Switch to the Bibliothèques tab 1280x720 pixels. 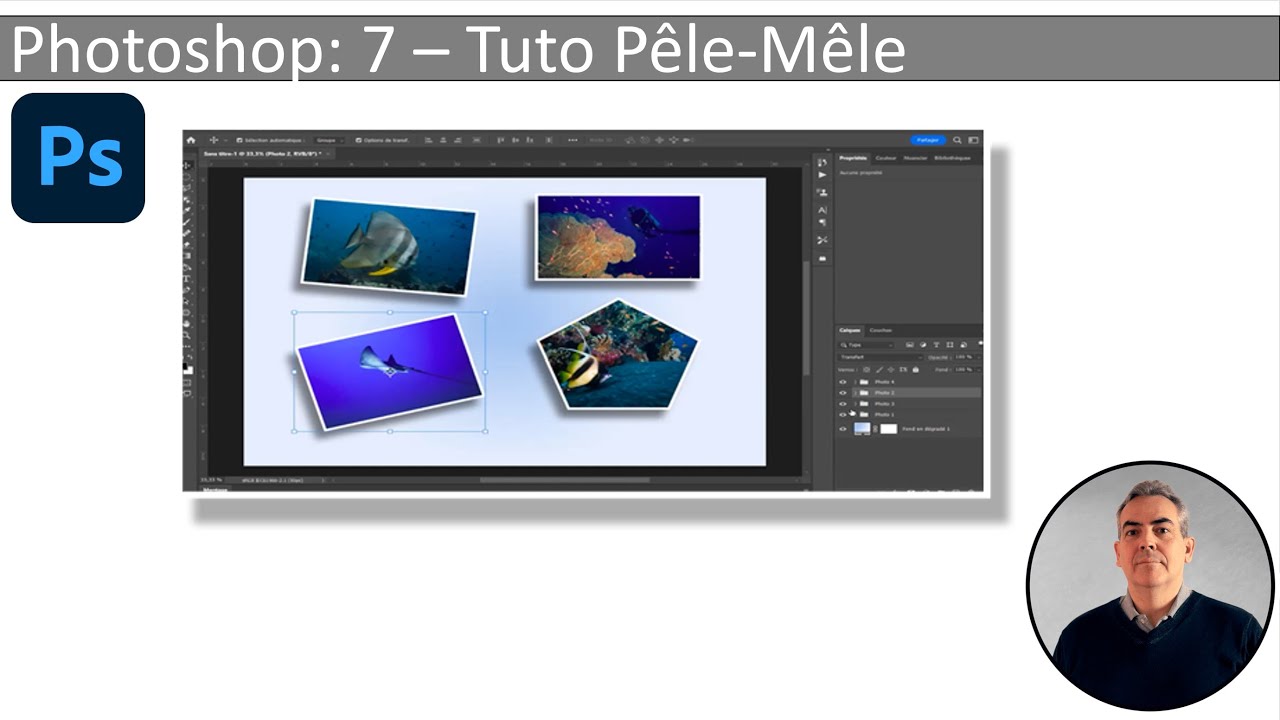click(952, 158)
